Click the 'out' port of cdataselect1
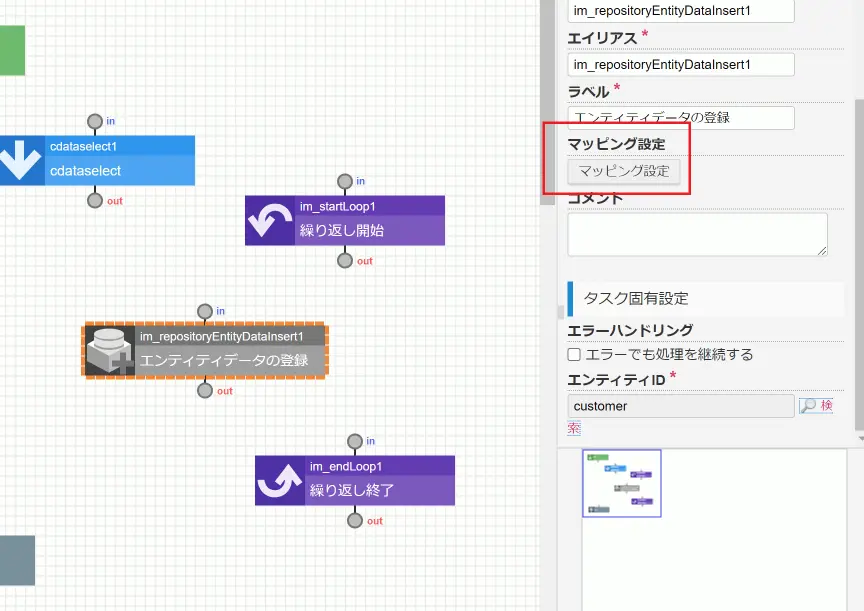Image resolution: width=864 pixels, height=611 pixels. click(x=95, y=201)
